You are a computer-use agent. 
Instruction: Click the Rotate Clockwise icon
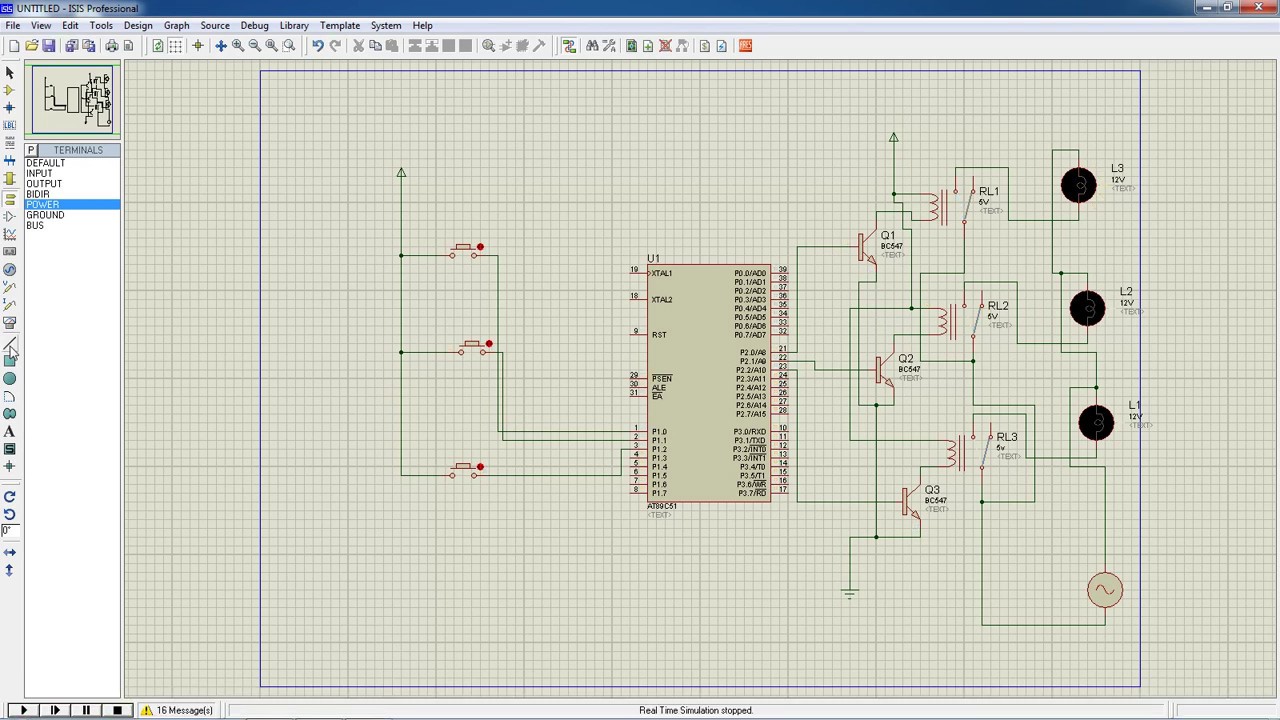[x=10, y=497]
